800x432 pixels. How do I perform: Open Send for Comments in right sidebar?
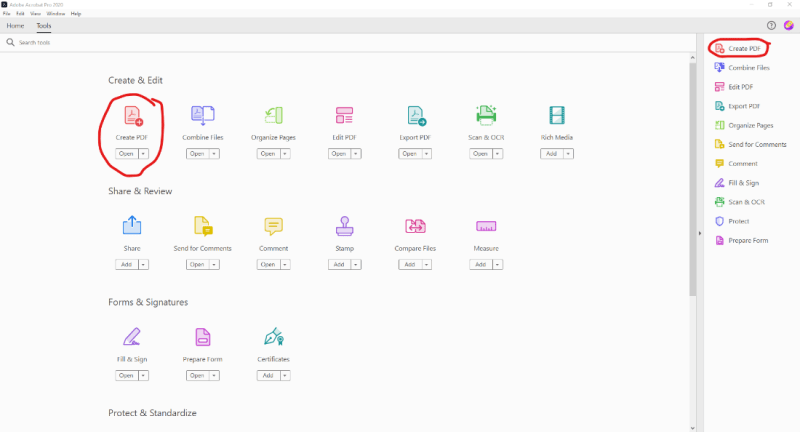coord(751,144)
